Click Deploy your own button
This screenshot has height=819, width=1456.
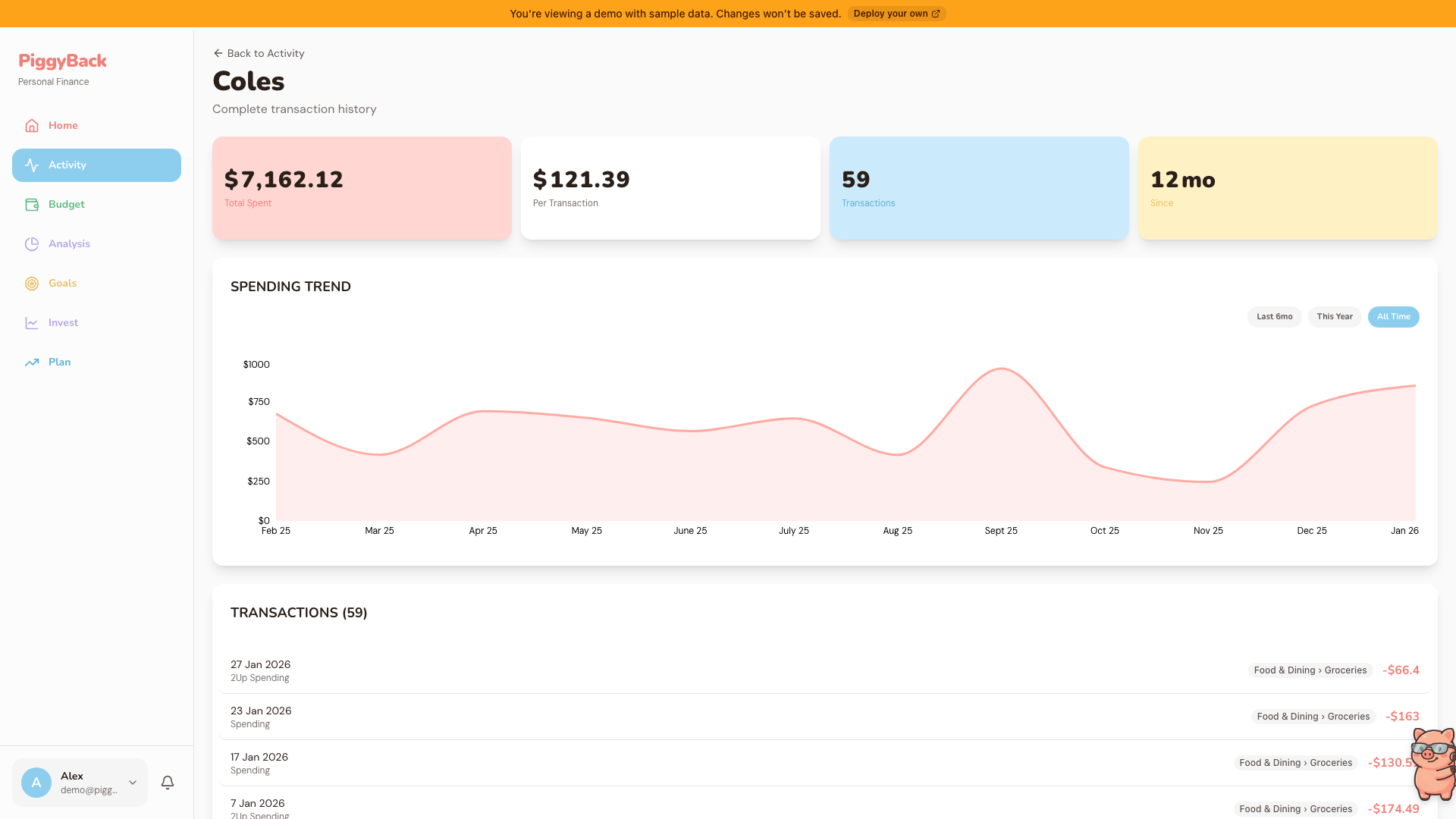click(896, 14)
